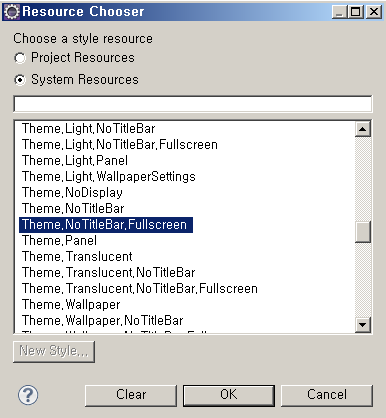Image resolution: width=386 pixels, height=418 pixels.
Task: Pick Theme.Light.WallpaperSettings item
Action: [x=109, y=177]
